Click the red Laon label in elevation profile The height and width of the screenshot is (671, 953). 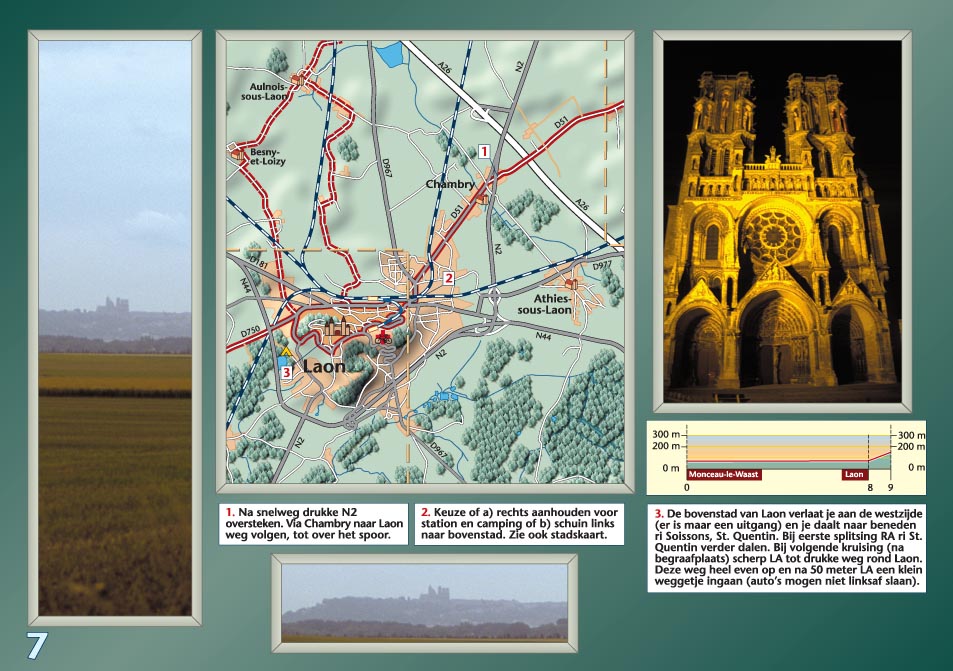[x=853, y=475]
